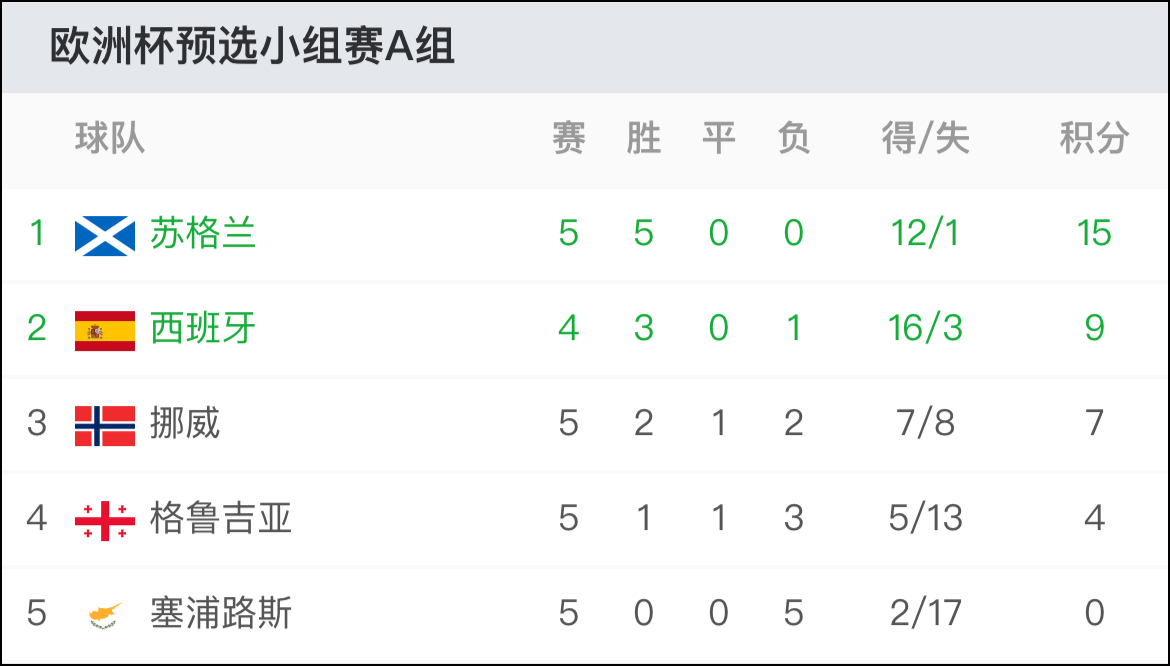Click Georgia's 5/13 goal record
Viewport: 1170px width, 666px height.
925,518
